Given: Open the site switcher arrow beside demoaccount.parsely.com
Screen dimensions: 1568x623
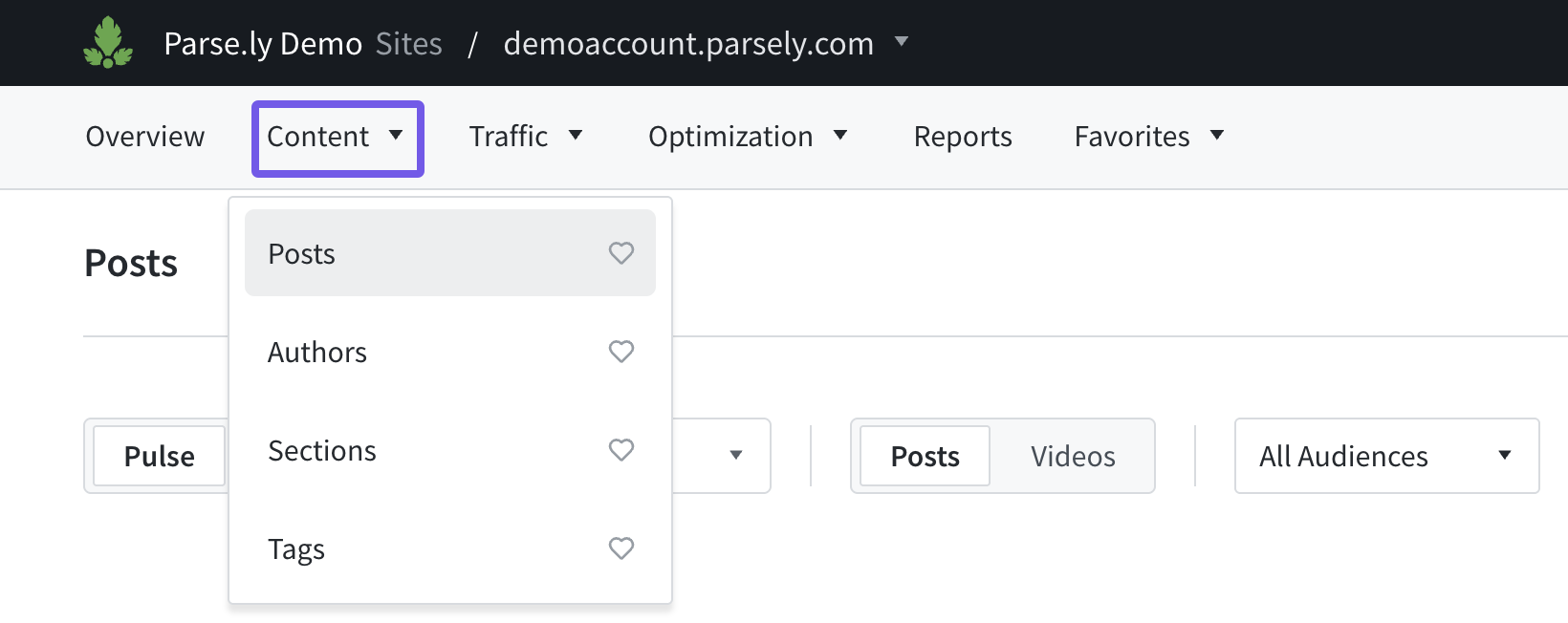Looking at the screenshot, I should pyautogui.click(x=901, y=42).
